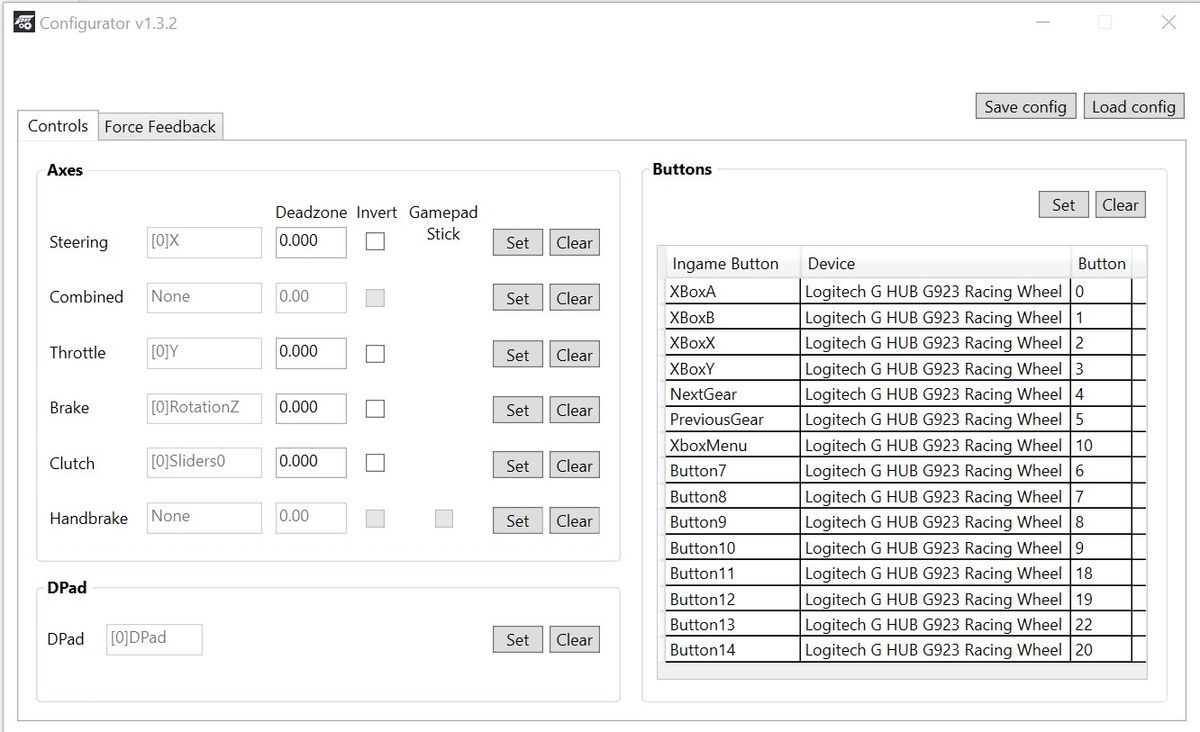The width and height of the screenshot is (1200, 732).
Task: Click the Set button in Buttons panel
Action: click(1063, 205)
